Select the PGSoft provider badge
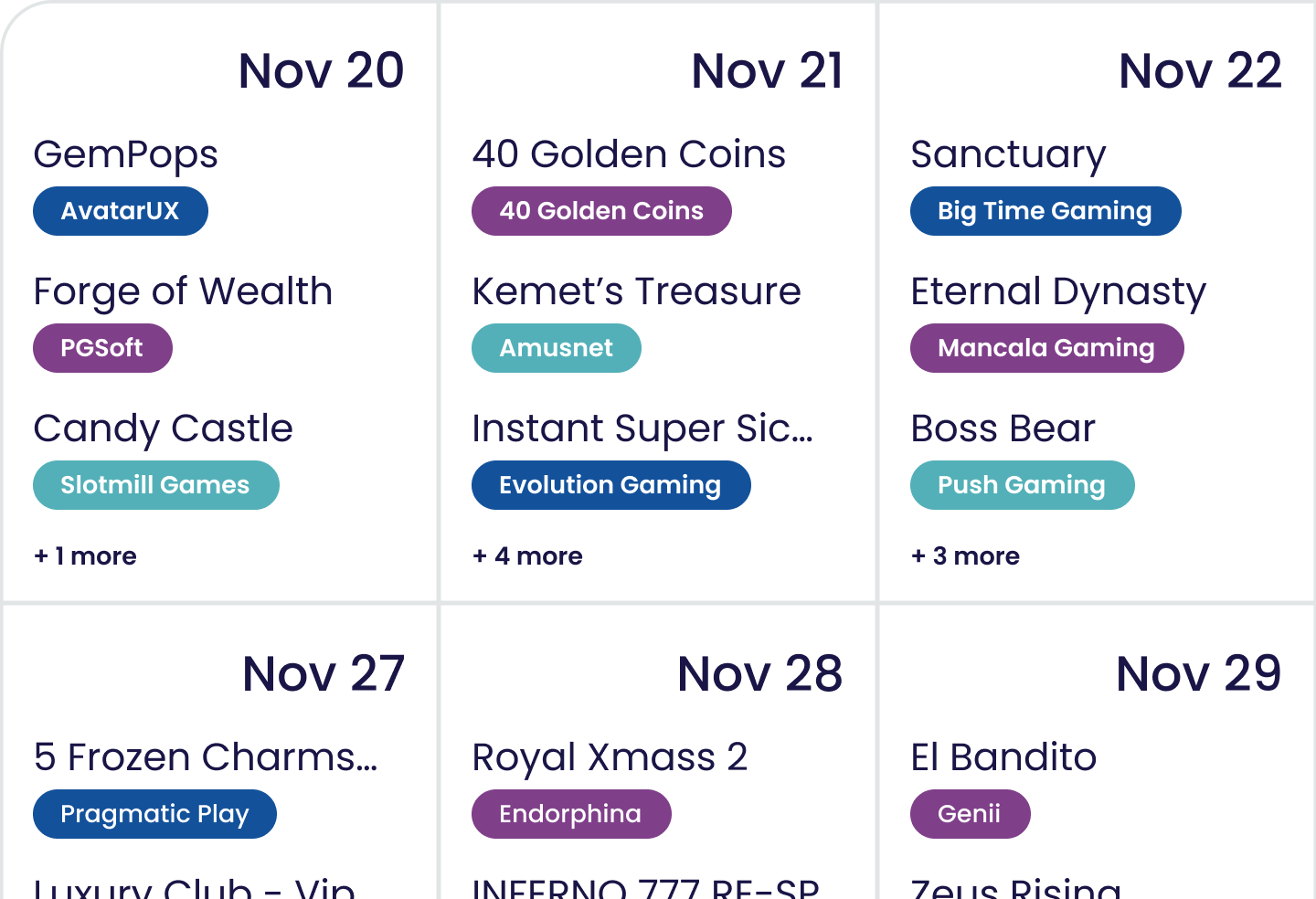The height and width of the screenshot is (899, 1316). (102, 348)
